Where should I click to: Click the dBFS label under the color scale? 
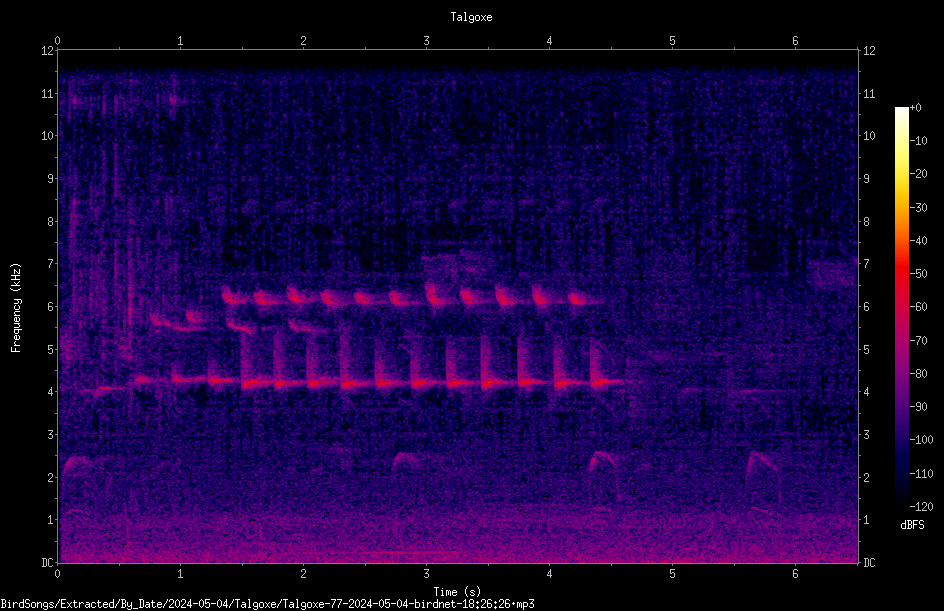tap(912, 525)
